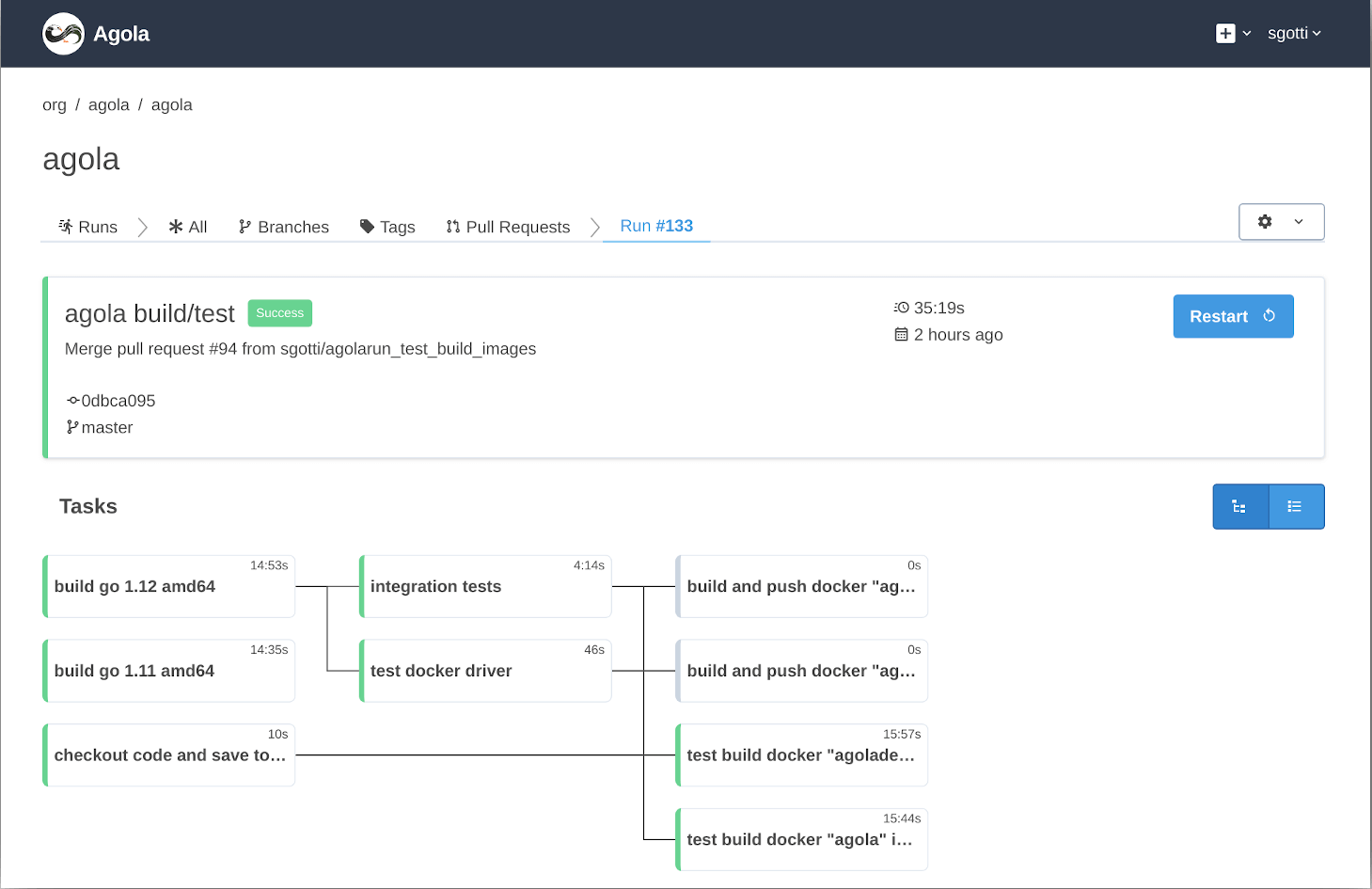Open the integration tests task
Viewport: 1372px width, 889px height.
[485, 586]
